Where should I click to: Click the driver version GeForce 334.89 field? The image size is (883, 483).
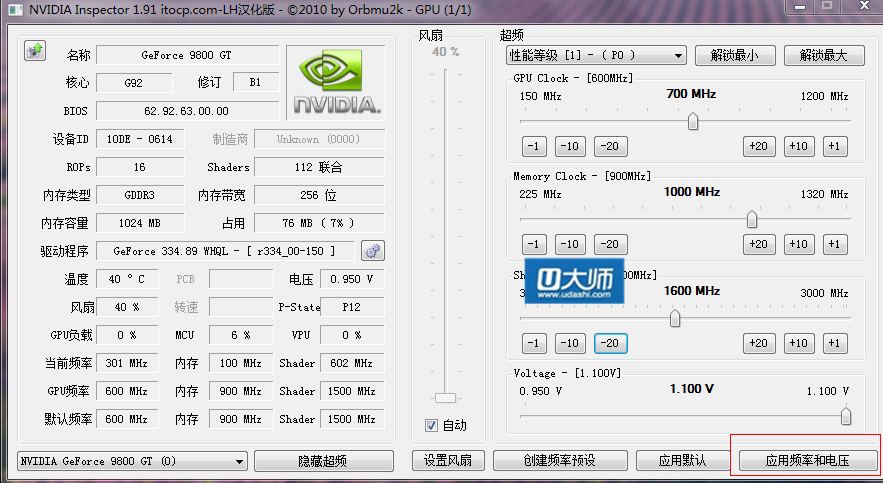coord(225,251)
